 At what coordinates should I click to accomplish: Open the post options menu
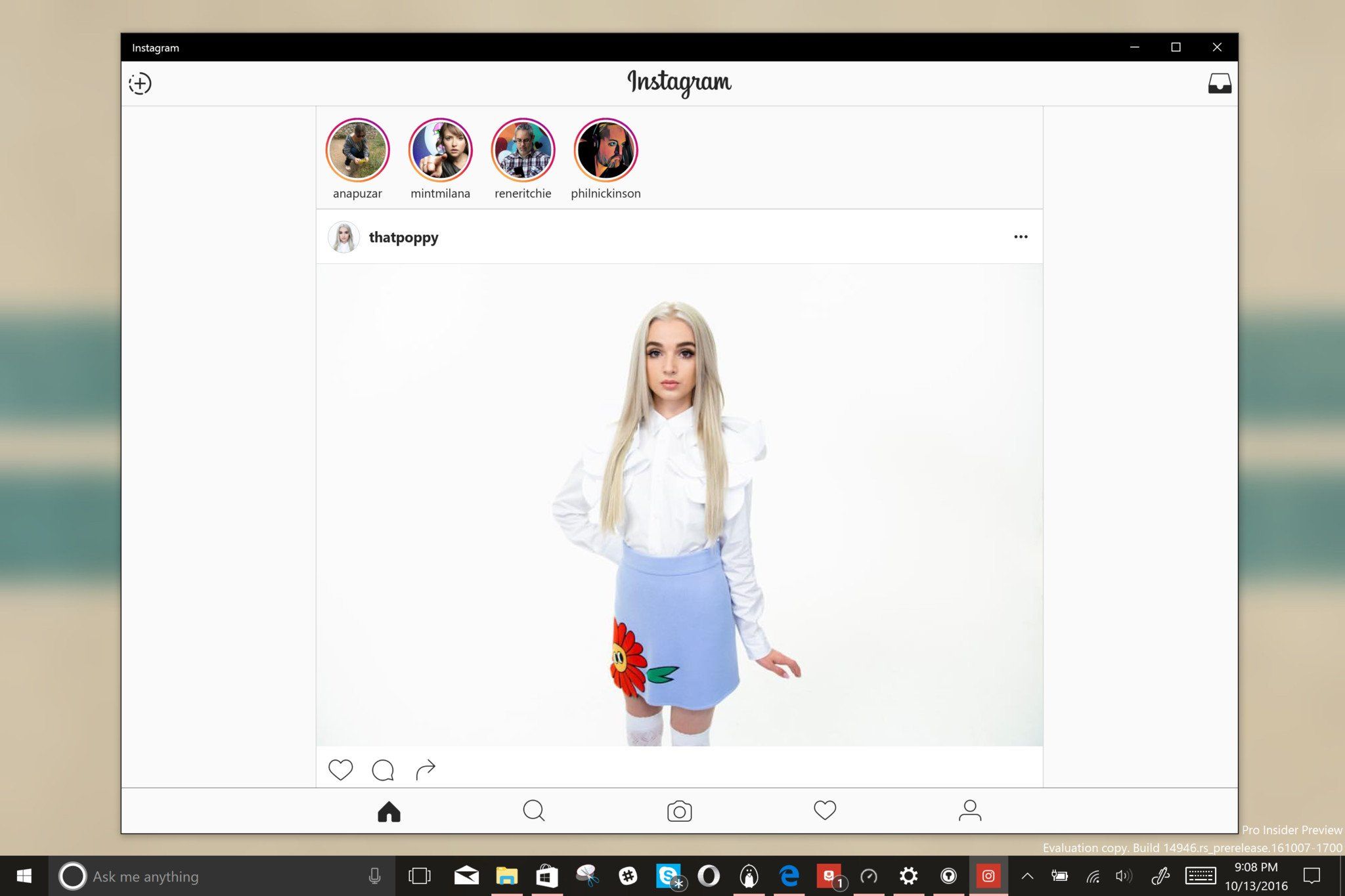pos(1021,236)
